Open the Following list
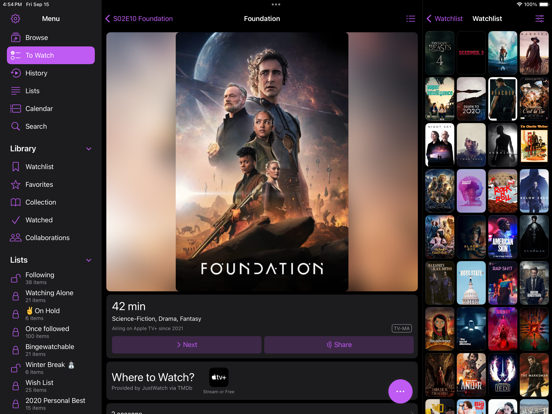This screenshot has width=552, height=414. tap(51, 278)
